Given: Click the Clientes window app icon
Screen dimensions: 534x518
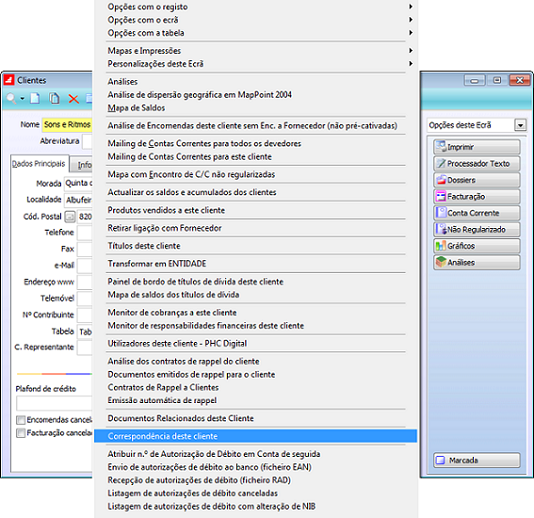Looking at the screenshot, I should 9,80.
